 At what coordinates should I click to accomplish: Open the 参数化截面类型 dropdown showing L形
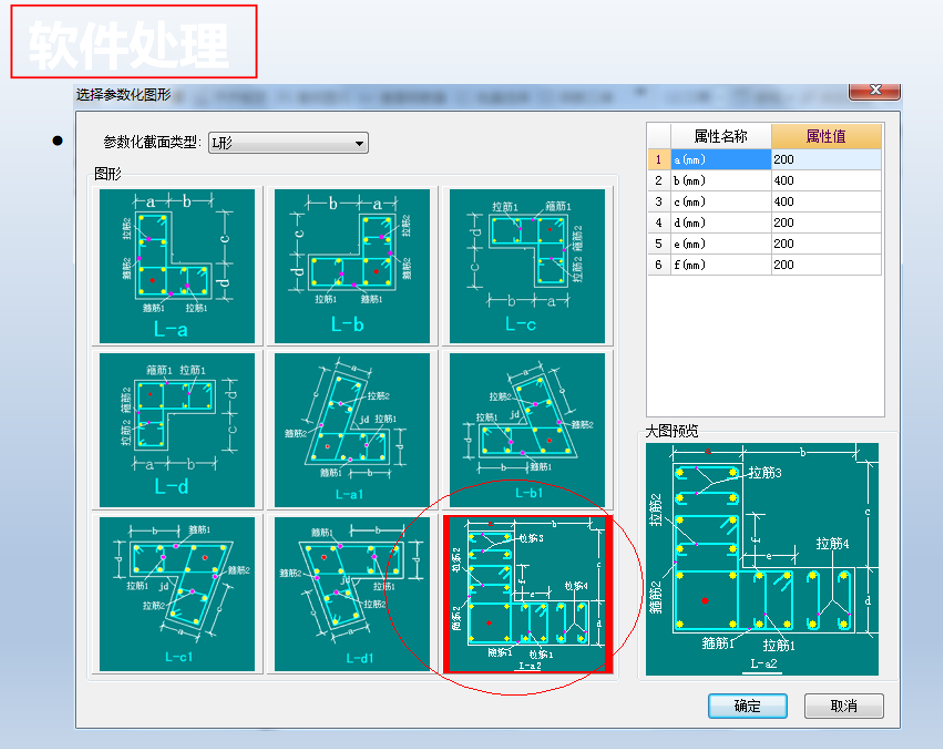click(288, 143)
